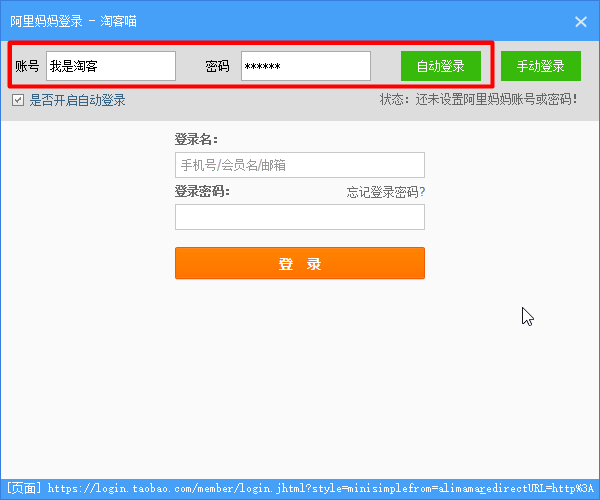The height and width of the screenshot is (500, 600).
Task: Toggle the 是否开启自动登录 checkbox
Action: point(18,101)
